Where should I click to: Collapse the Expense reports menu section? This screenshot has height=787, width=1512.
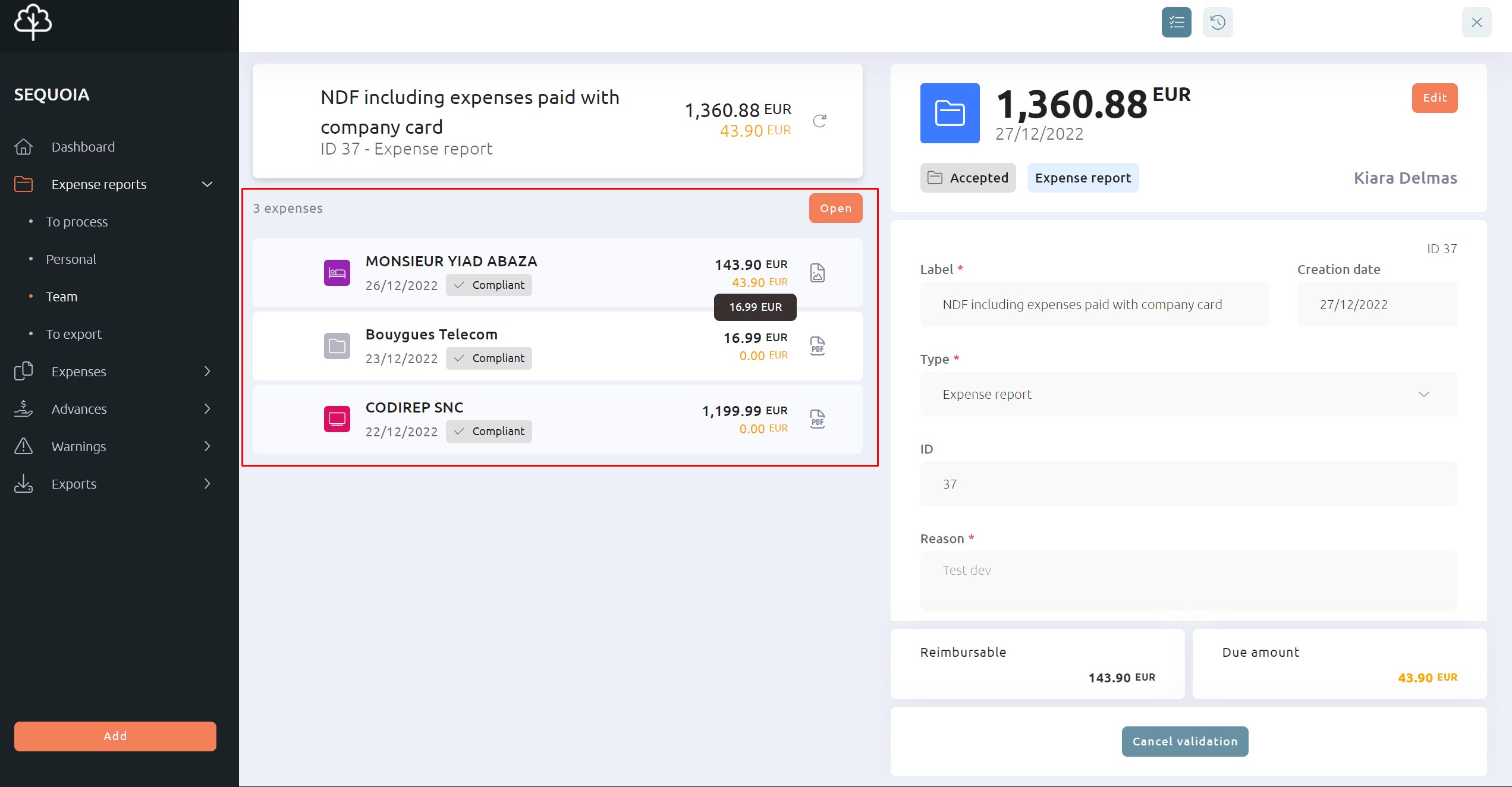coord(208,184)
